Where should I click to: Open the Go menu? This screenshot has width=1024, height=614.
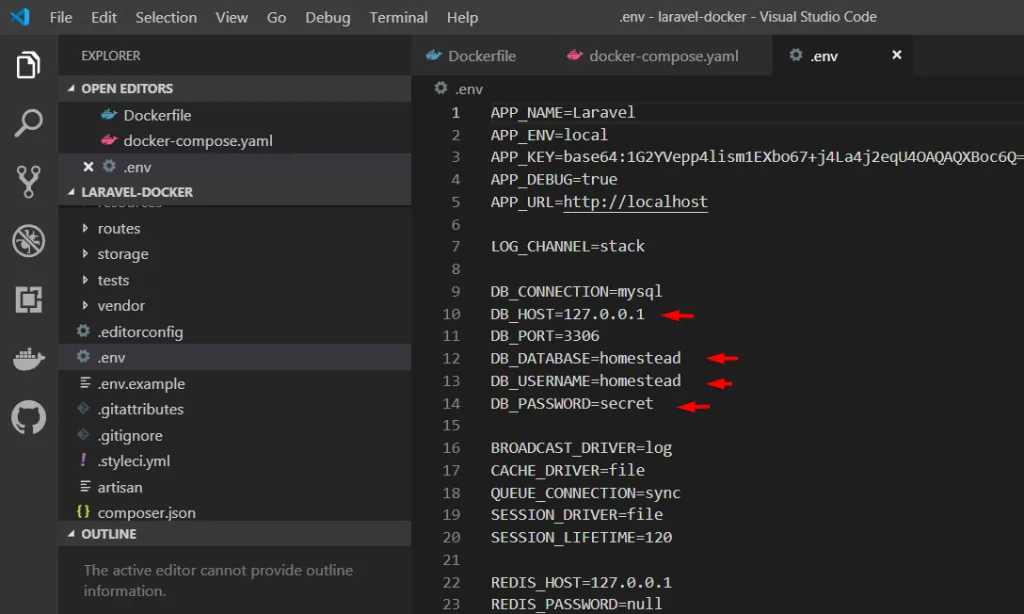tap(276, 18)
